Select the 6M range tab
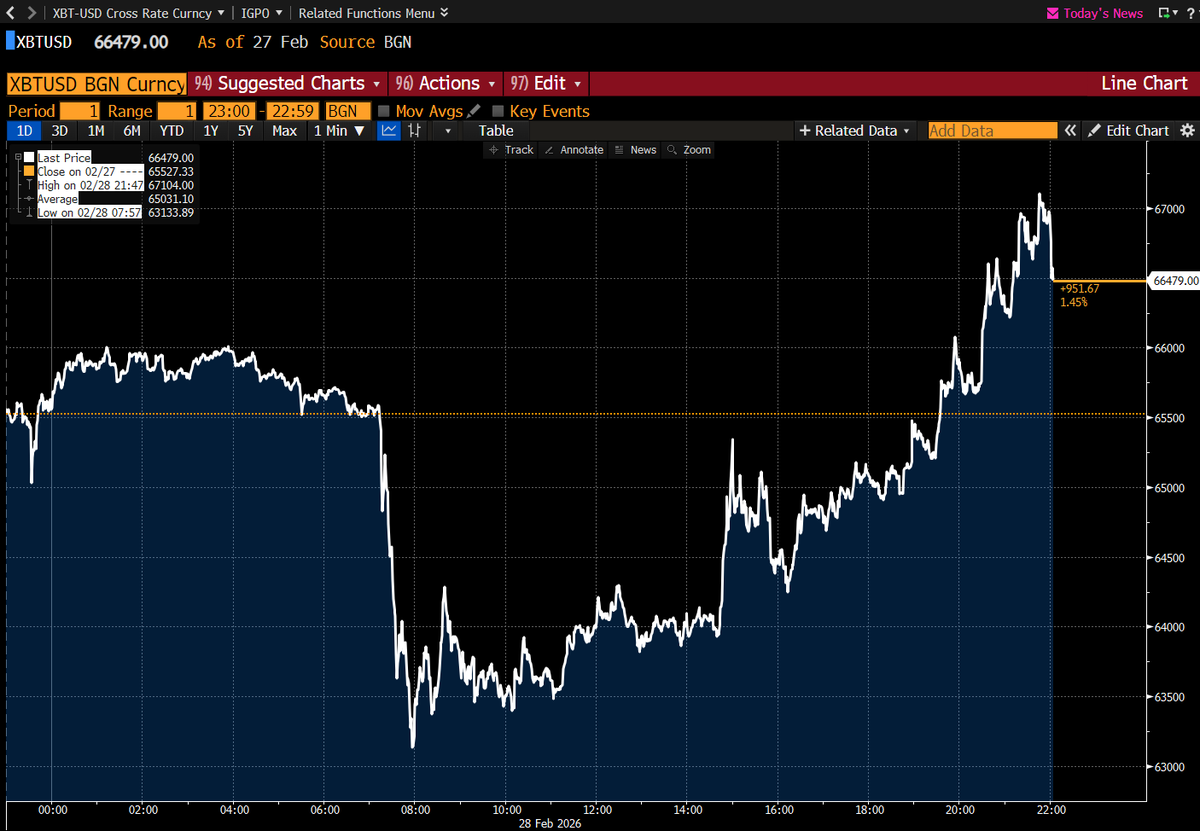Viewport: 1200px width, 831px height. click(x=131, y=130)
